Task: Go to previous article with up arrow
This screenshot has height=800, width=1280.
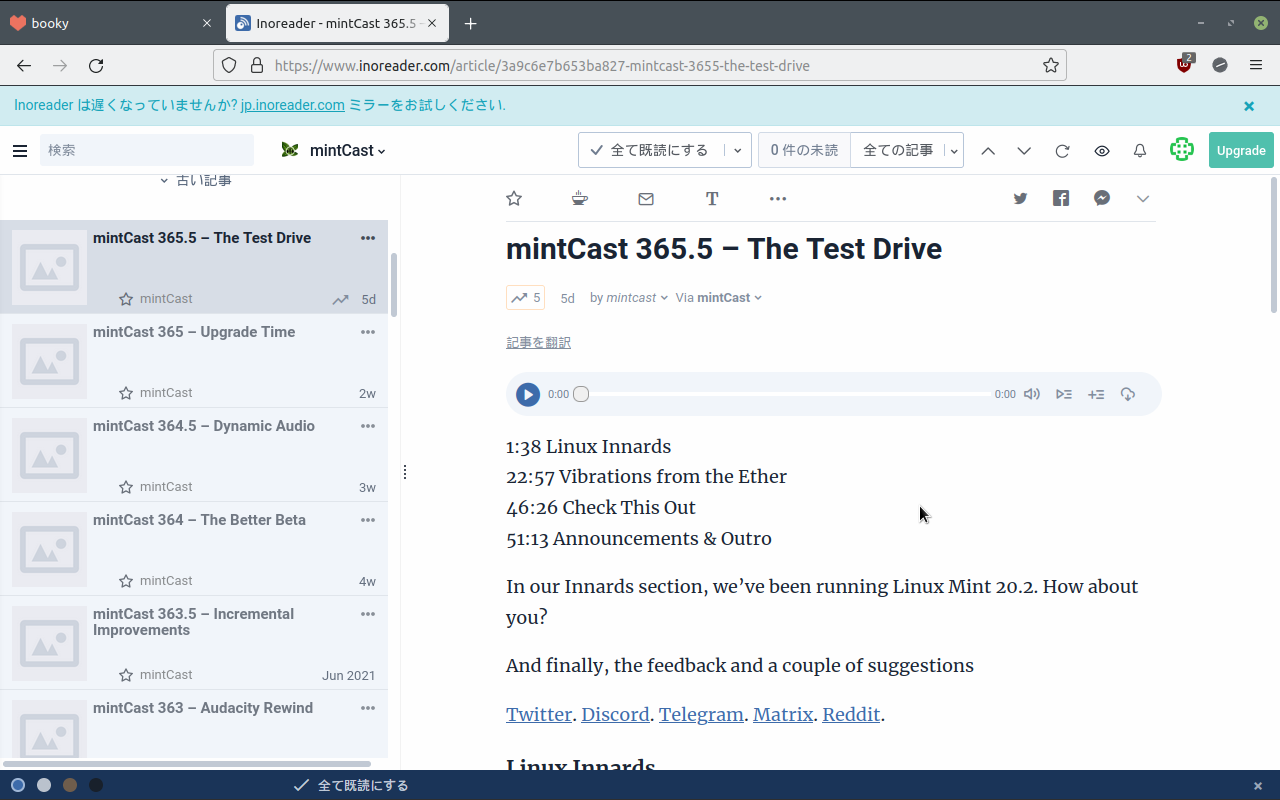Action: coord(988,151)
